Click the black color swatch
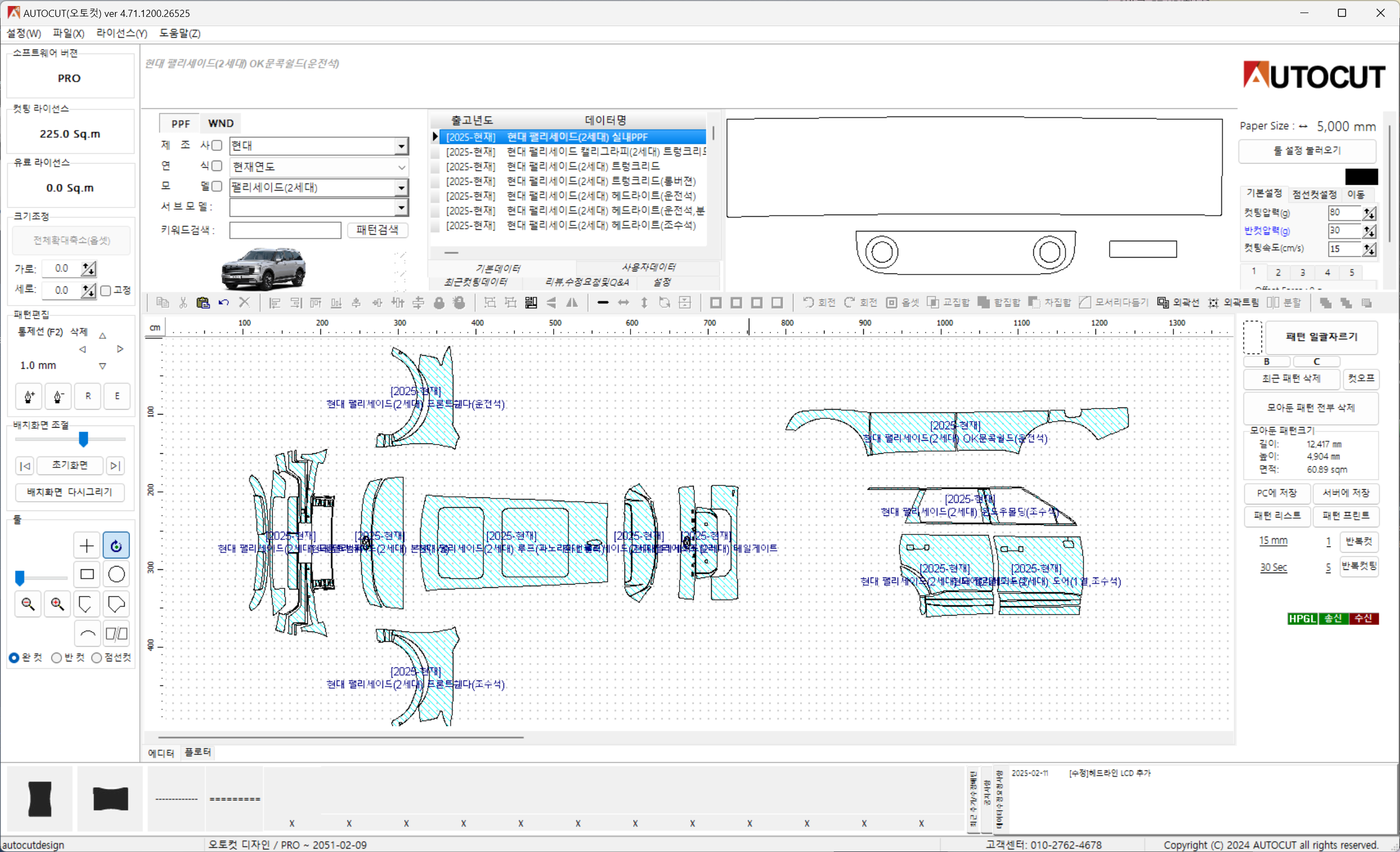Screen dimensions: 1400x852 1361,177
